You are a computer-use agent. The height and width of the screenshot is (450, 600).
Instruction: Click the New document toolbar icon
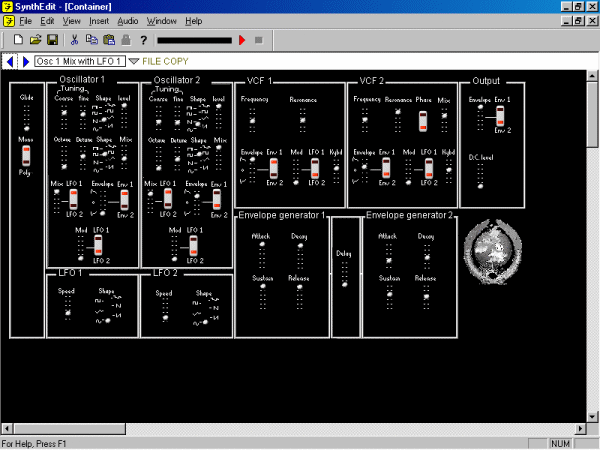tap(18, 40)
